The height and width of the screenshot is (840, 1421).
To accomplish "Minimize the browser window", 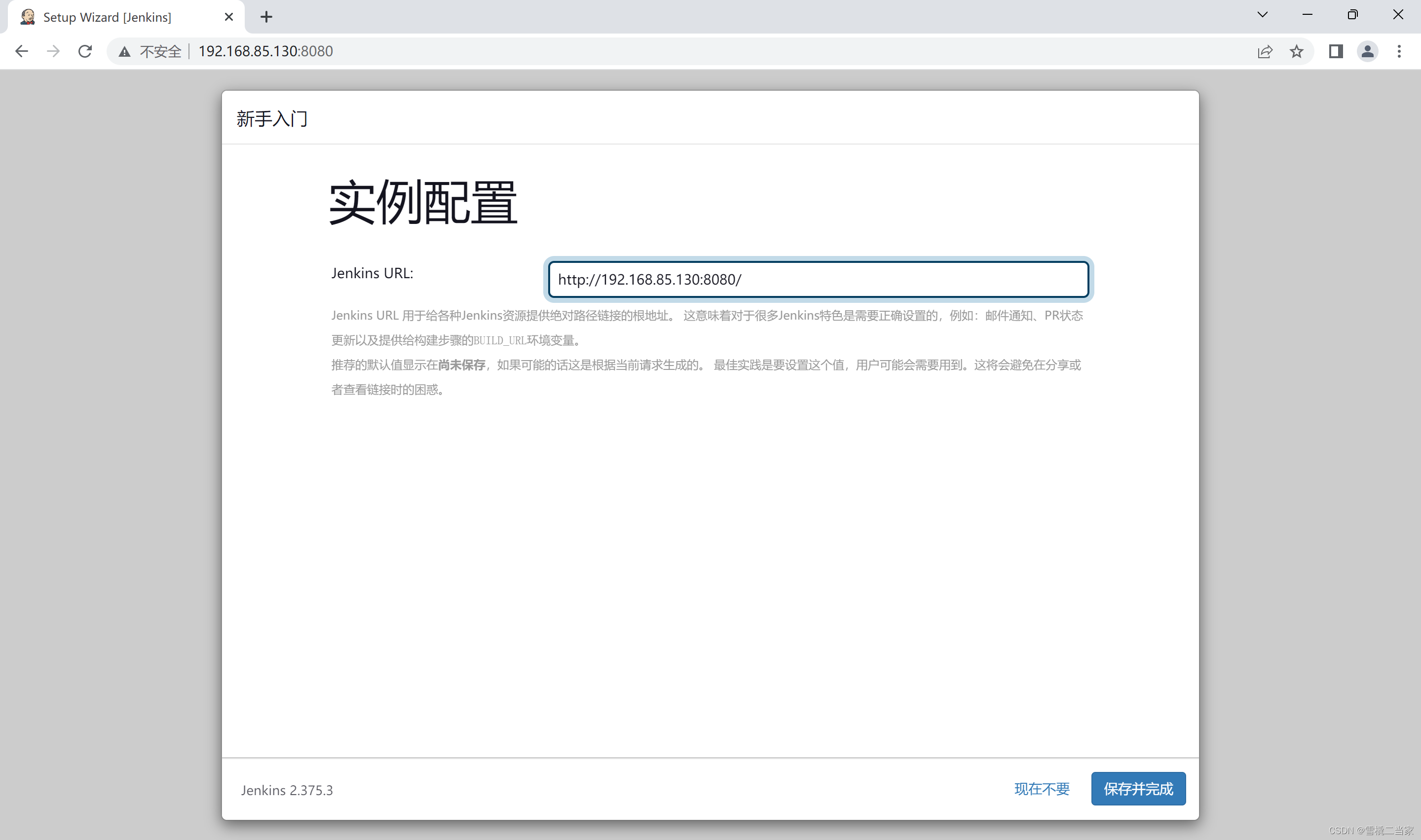I will (1307, 15).
